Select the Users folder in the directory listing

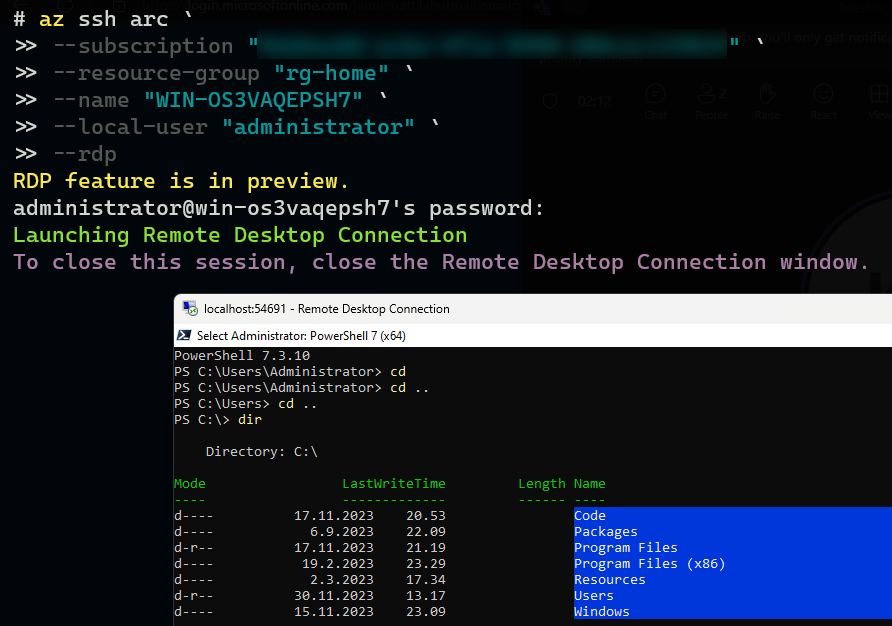[593, 595]
